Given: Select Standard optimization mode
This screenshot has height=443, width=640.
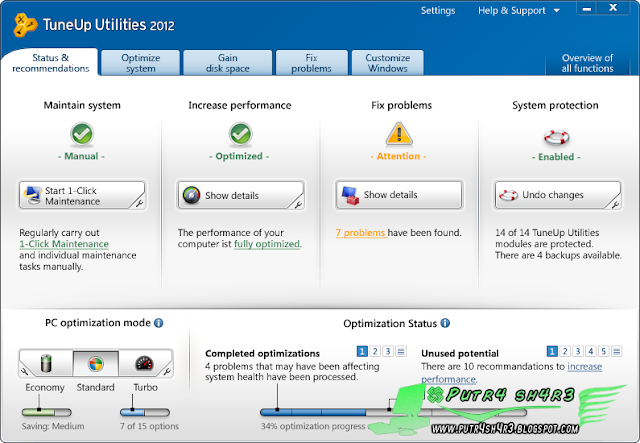Looking at the screenshot, I should click(96, 363).
